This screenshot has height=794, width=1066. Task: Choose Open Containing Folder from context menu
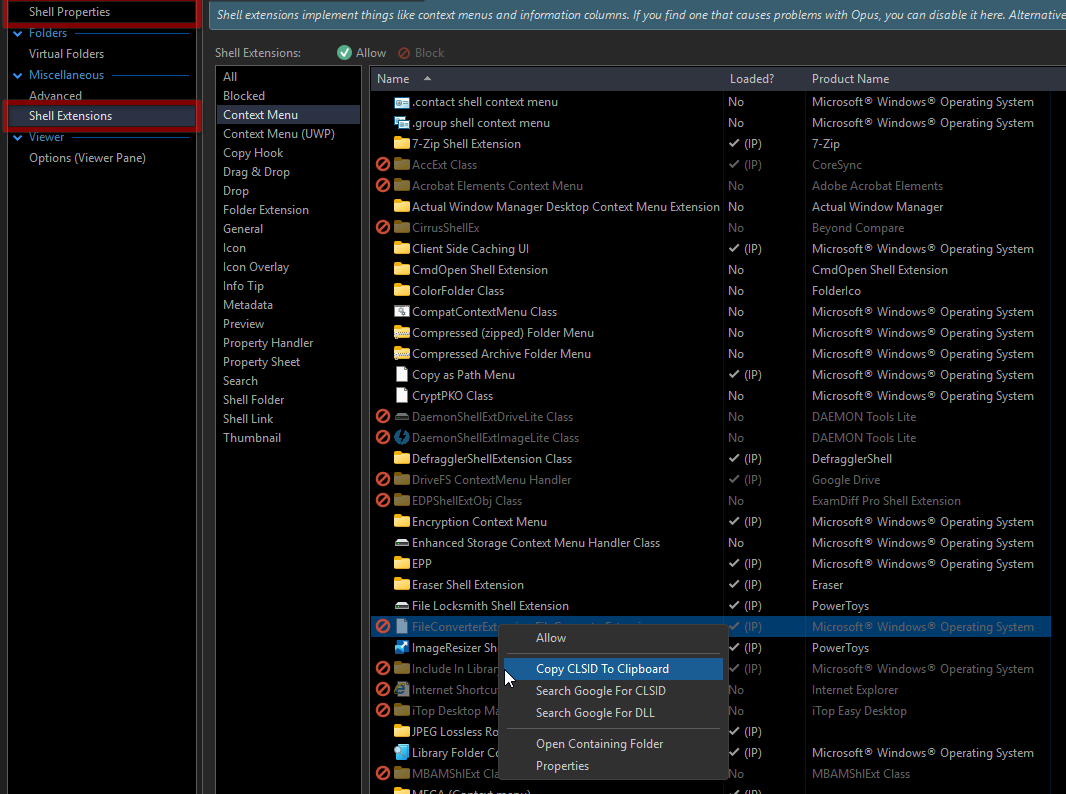[x=599, y=744]
